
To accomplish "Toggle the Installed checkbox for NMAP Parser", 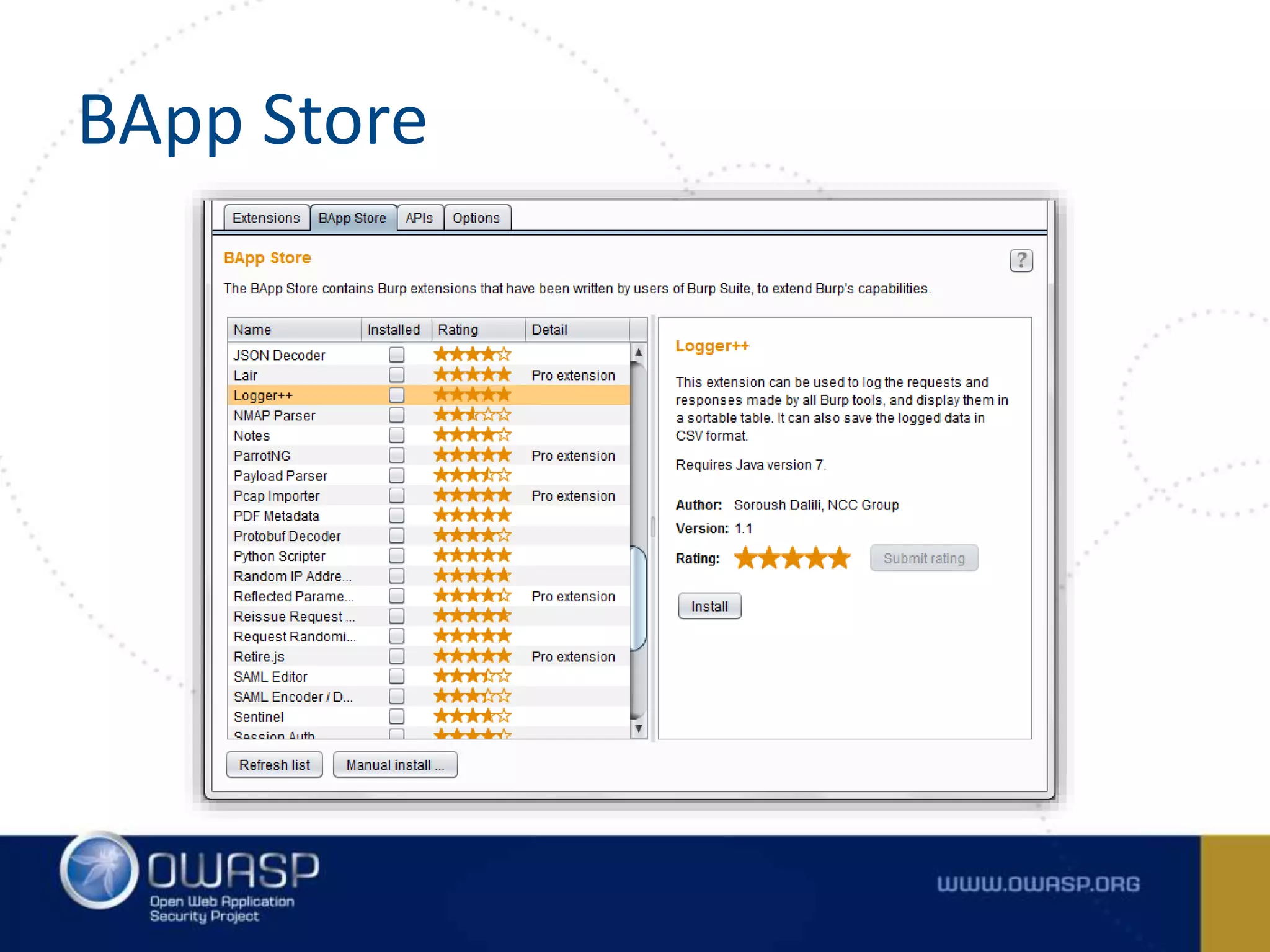I will click(x=396, y=415).
